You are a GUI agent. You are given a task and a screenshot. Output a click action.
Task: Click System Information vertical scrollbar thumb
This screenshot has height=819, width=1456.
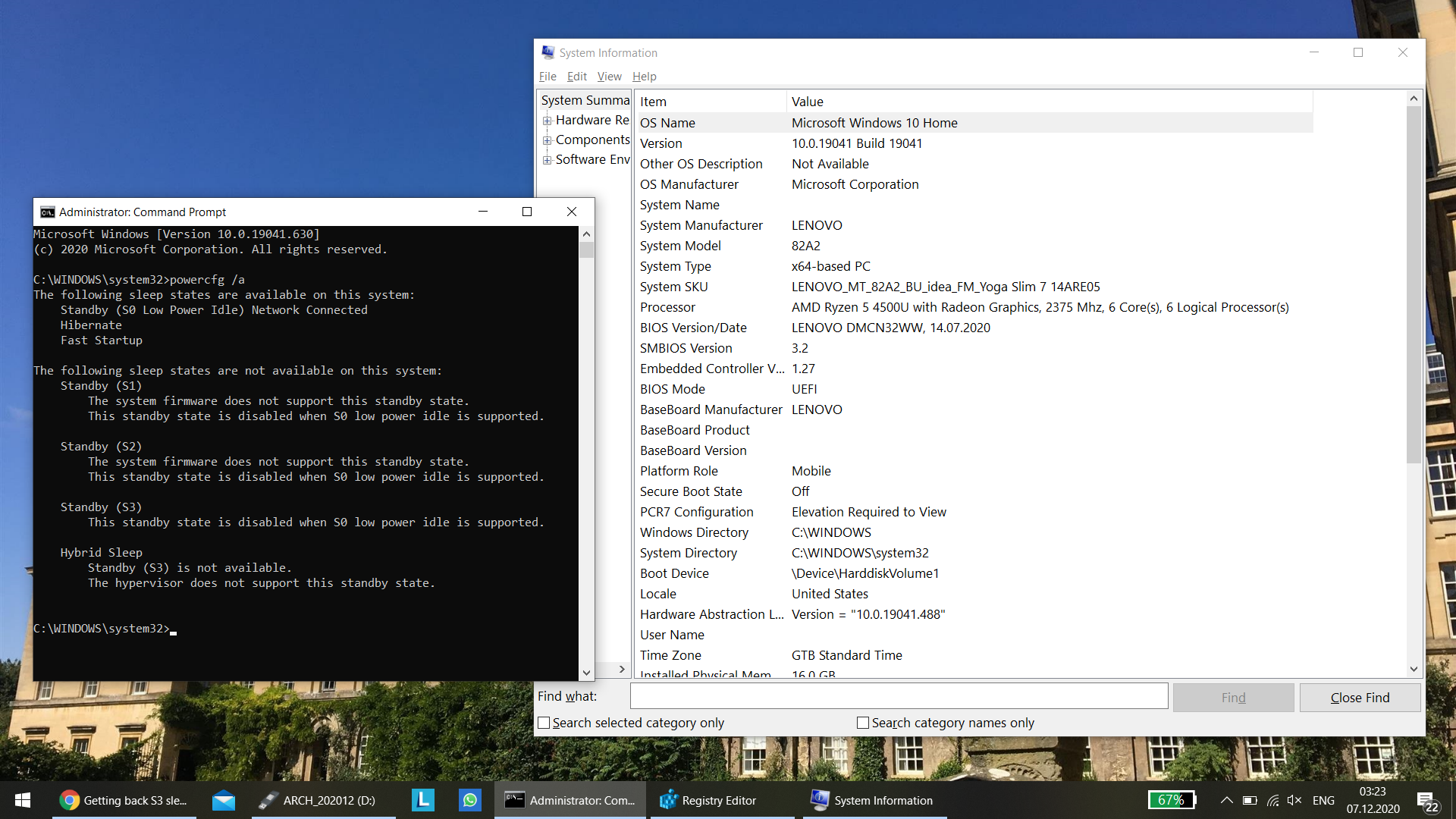pos(1414,284)
